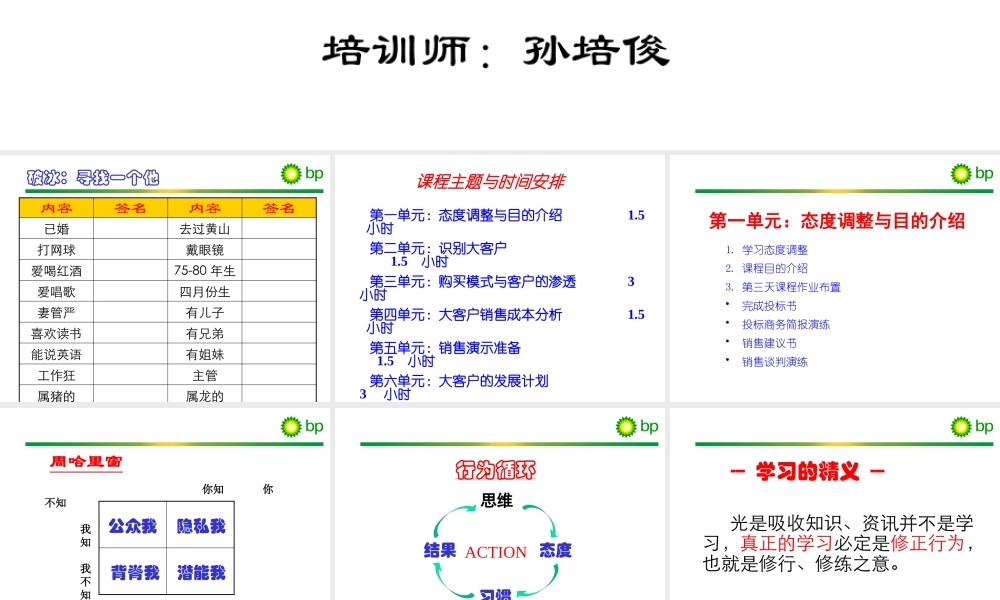
Task: Select list item 课程目的介绍
Action: click(775, 268)
